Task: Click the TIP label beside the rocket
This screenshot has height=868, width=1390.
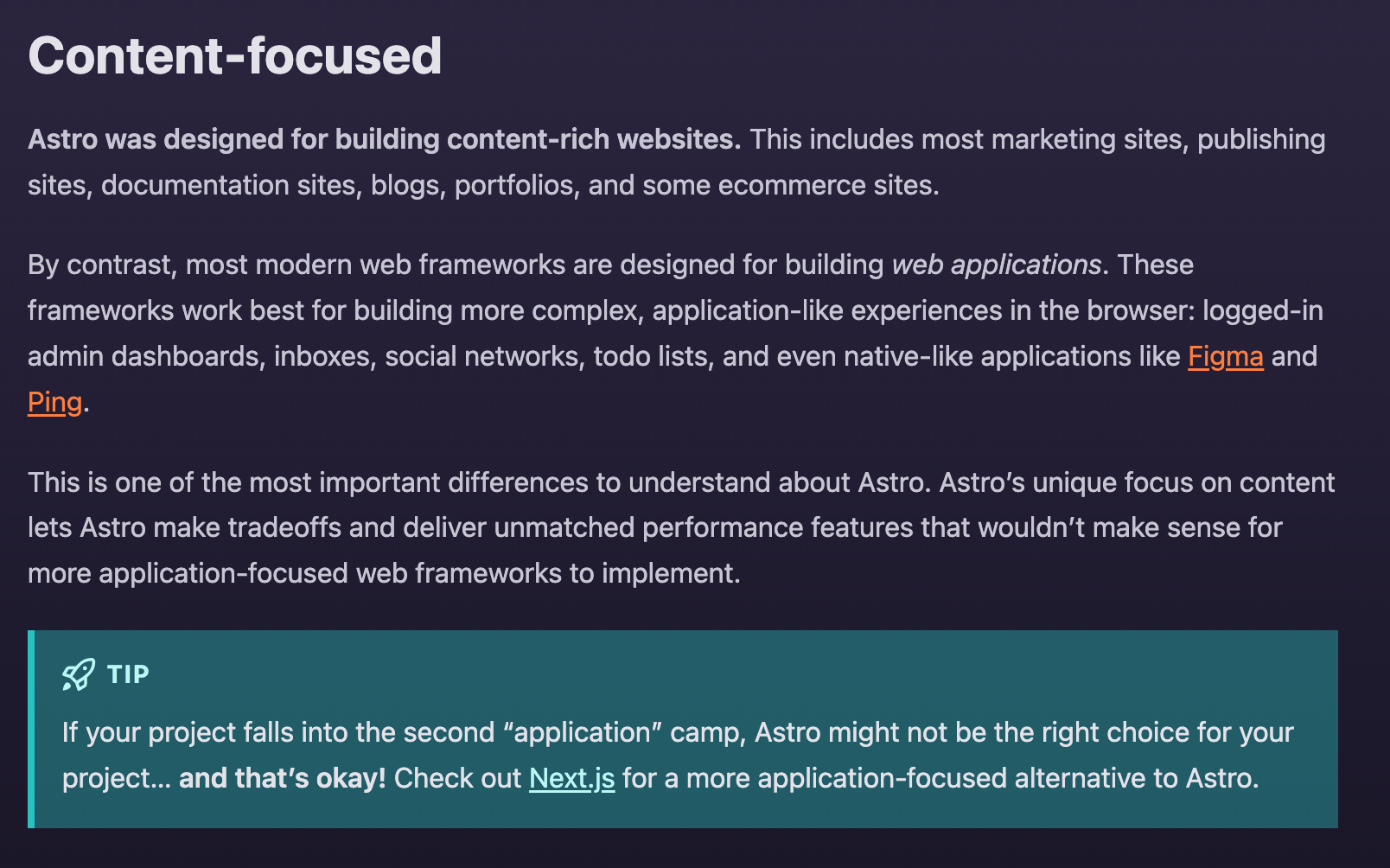Action: 128,674
